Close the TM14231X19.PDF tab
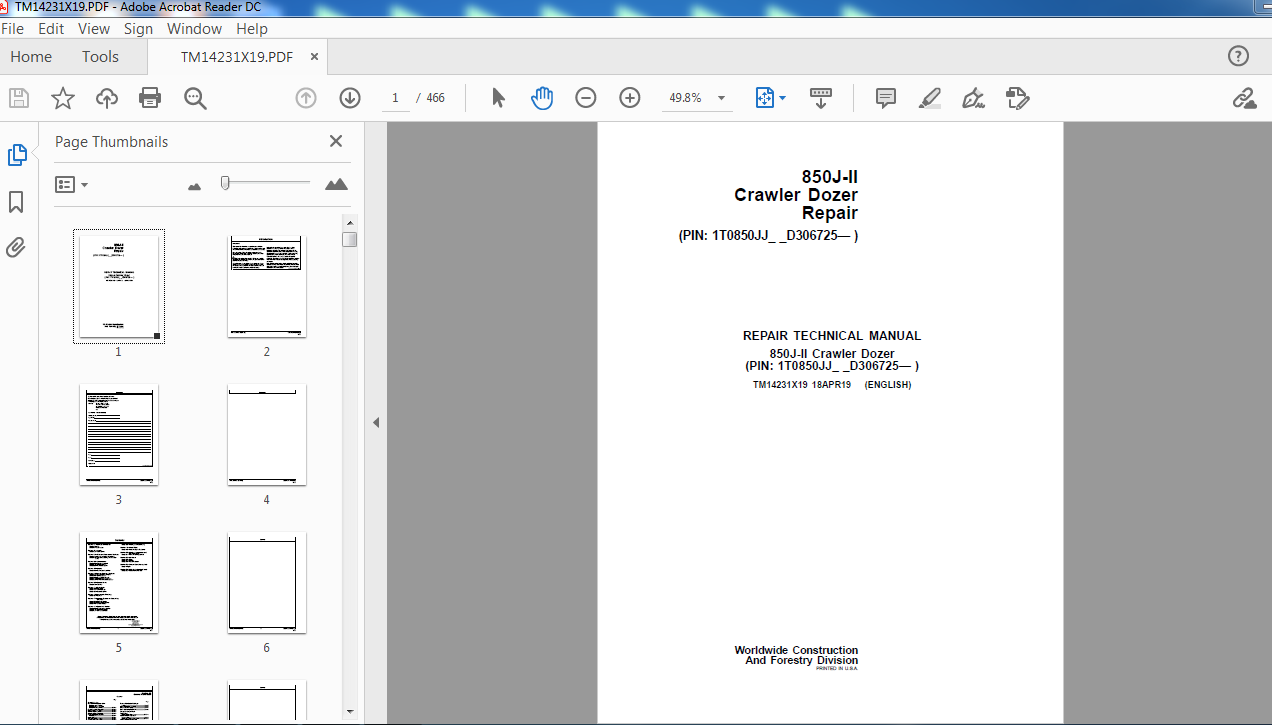1272x725 pixels. click(x=314, y=57)
